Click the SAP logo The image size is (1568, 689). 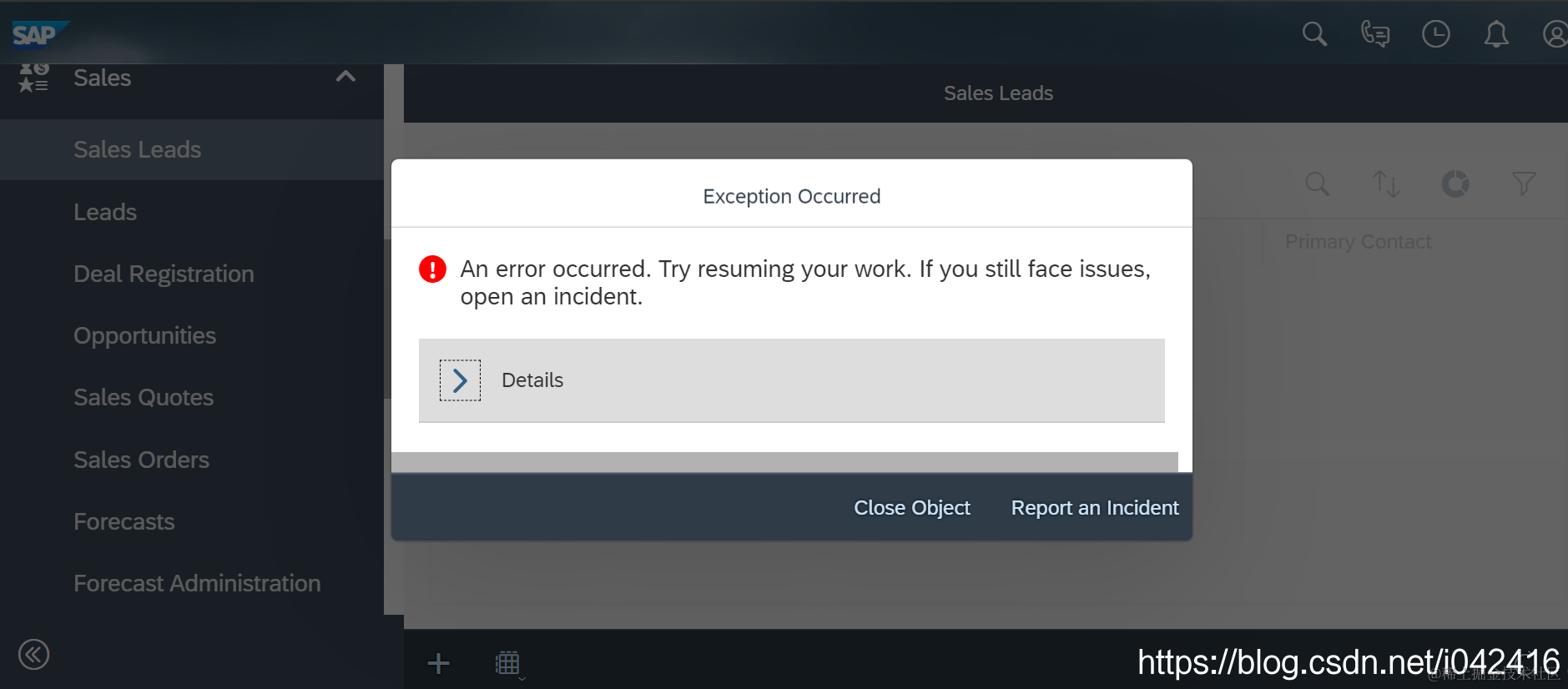point(39,34)
